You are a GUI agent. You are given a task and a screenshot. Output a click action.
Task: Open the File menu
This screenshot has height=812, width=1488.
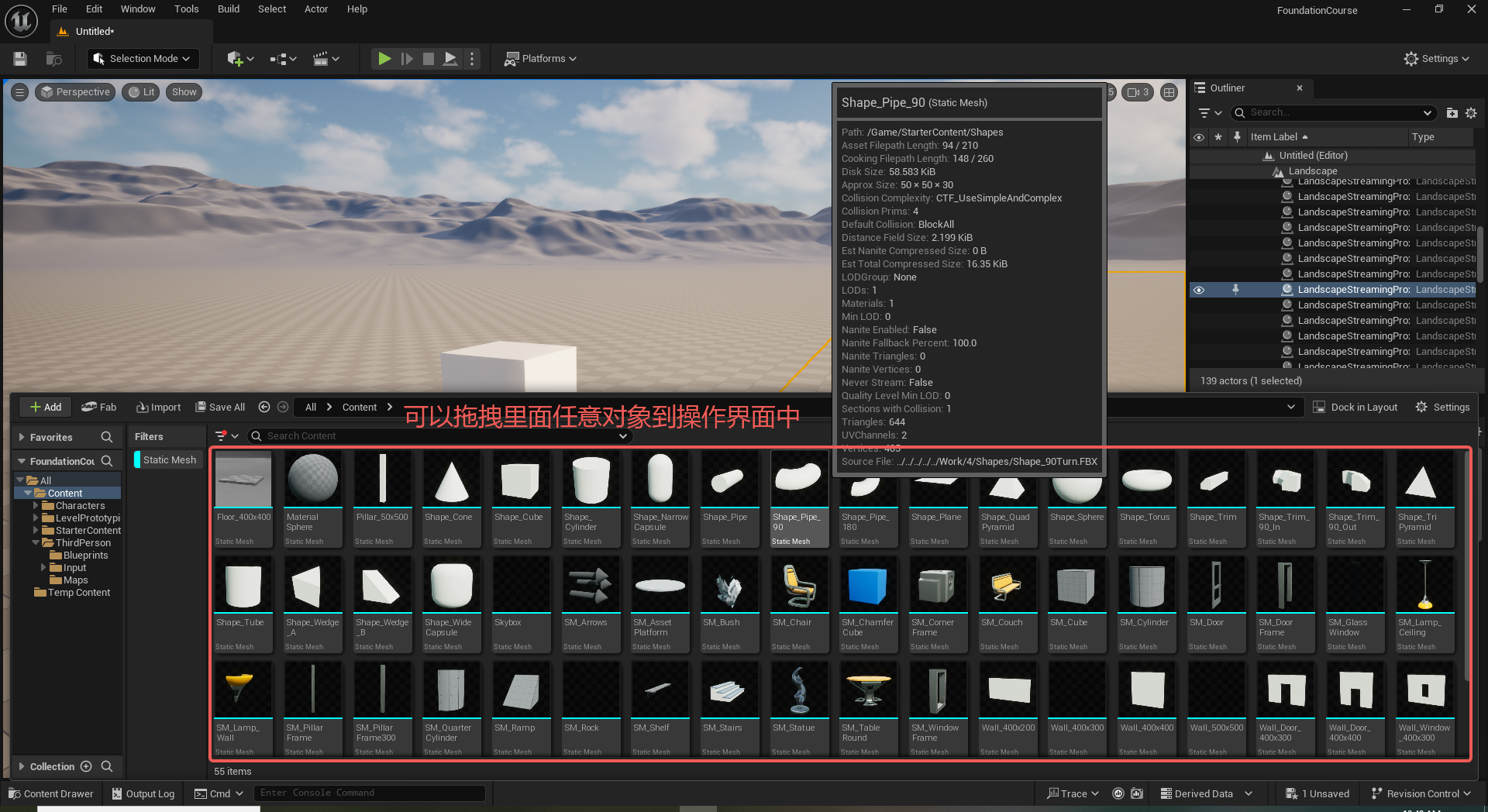(60, 9)
